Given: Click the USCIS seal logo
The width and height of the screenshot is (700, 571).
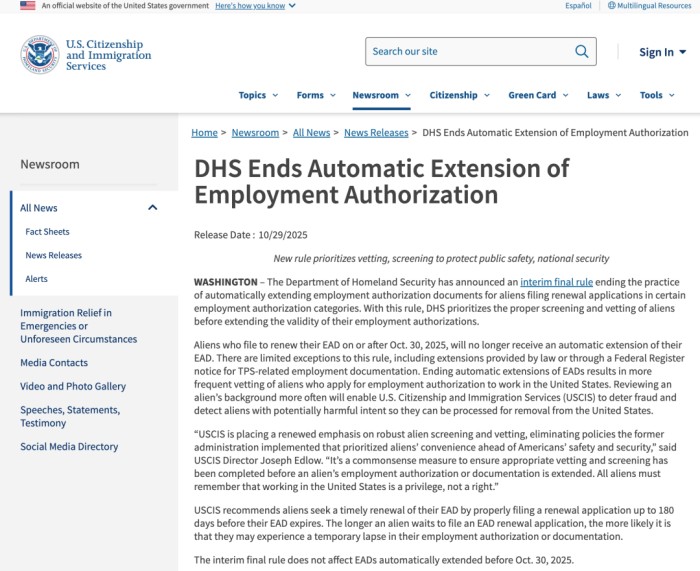Looking at the screenshot, I should (x=40, y=54).
